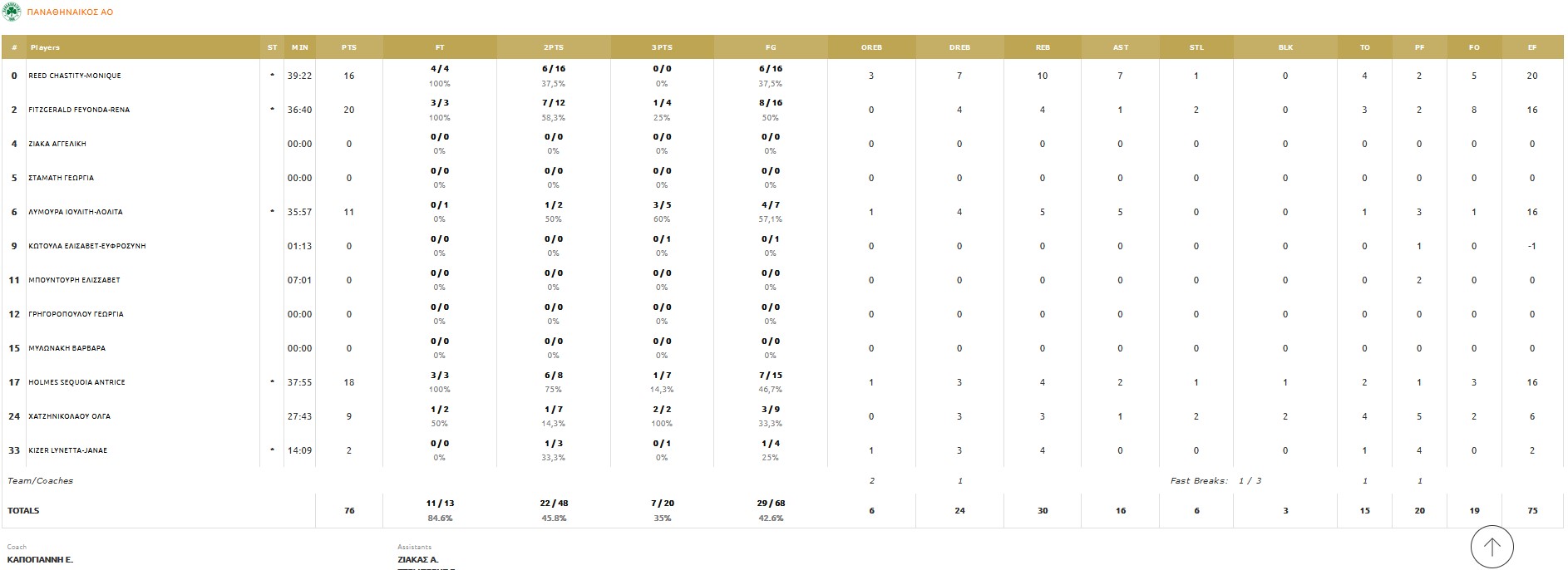
Task: Select player ΧΑΤΖΗΝΙΚΟΛΑΟΥ ΟΛΓΑ
Action: point(69,416)
